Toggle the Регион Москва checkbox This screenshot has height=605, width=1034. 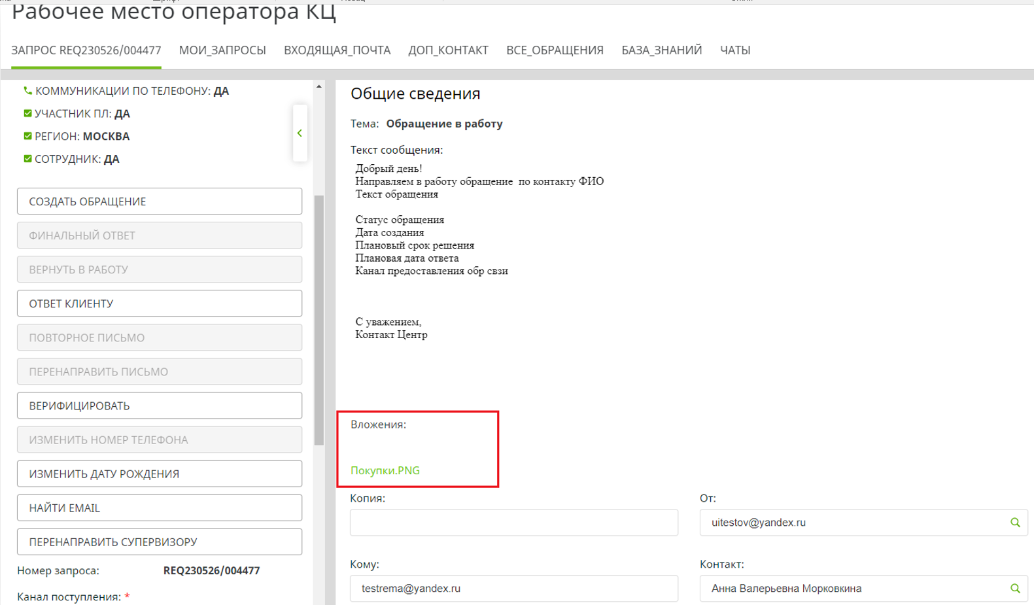[27, 136]
